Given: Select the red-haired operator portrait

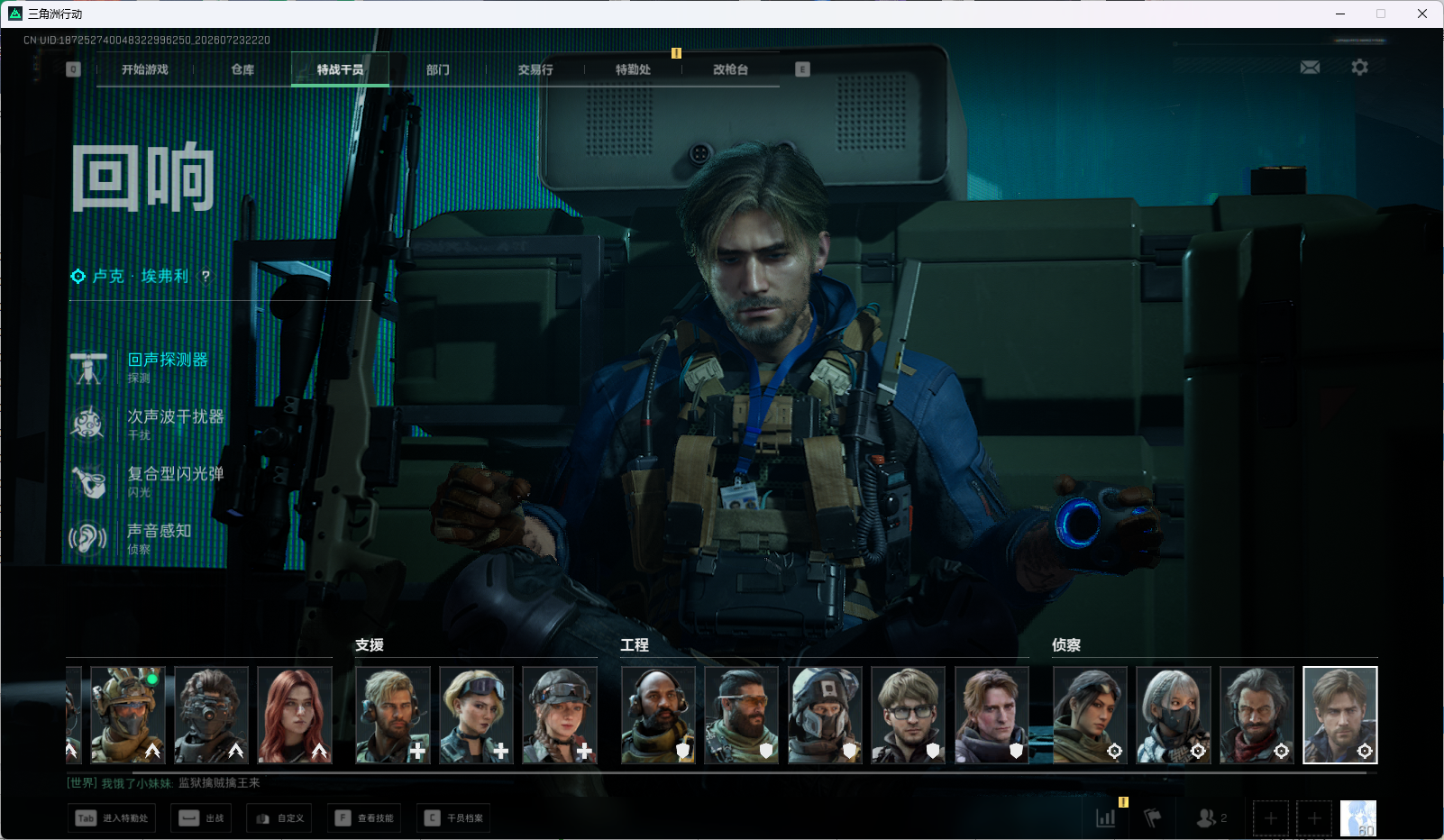Looking at the screenshot, I should coord(295,716).
